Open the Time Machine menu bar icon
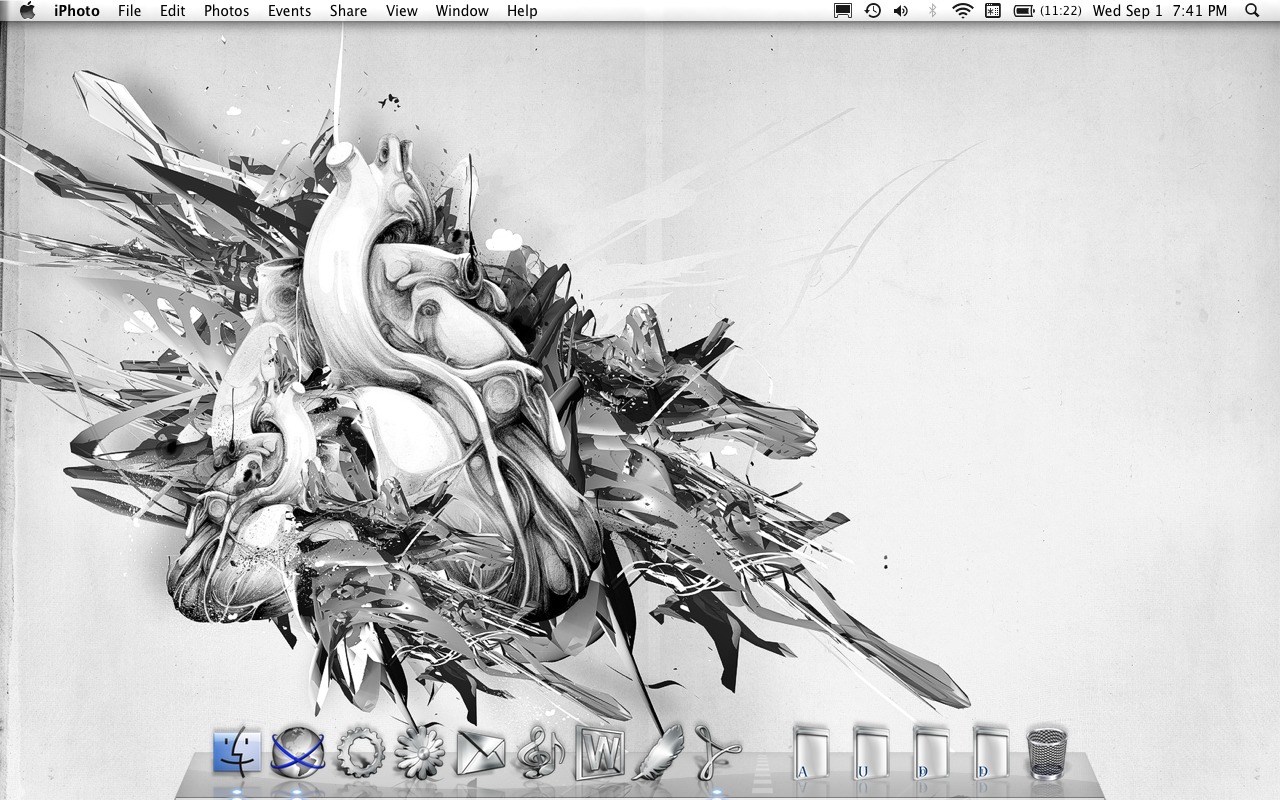Viewport: 1280px width, 800px height. [x=873, y=11]
